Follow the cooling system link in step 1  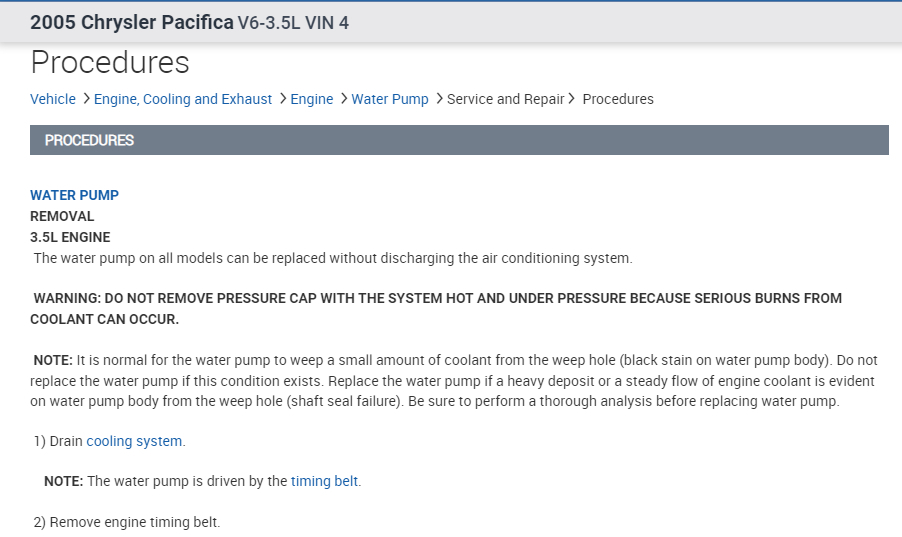click(x=135, y=441)
